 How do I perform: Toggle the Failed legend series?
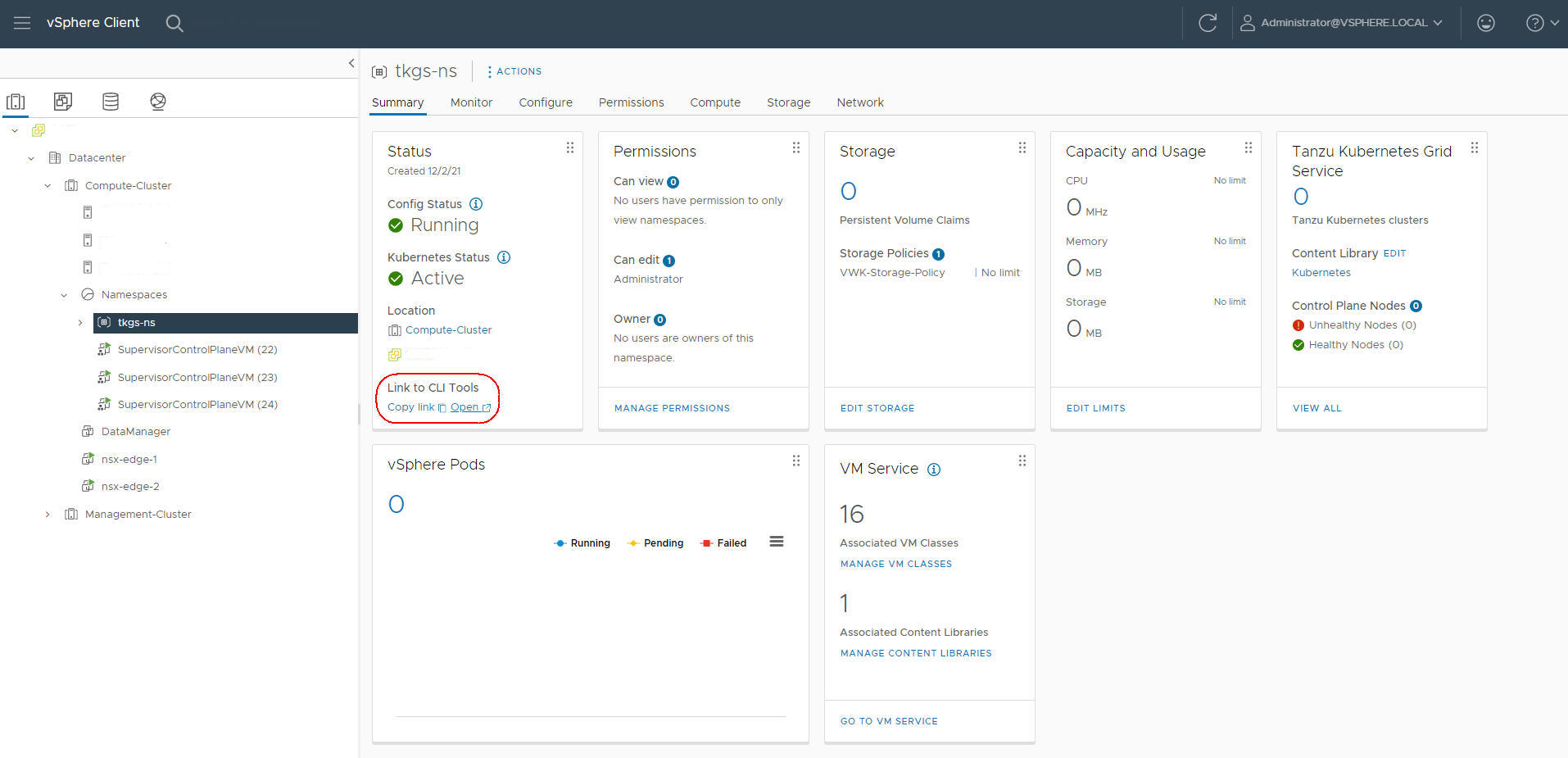click(x=723, y=543)
